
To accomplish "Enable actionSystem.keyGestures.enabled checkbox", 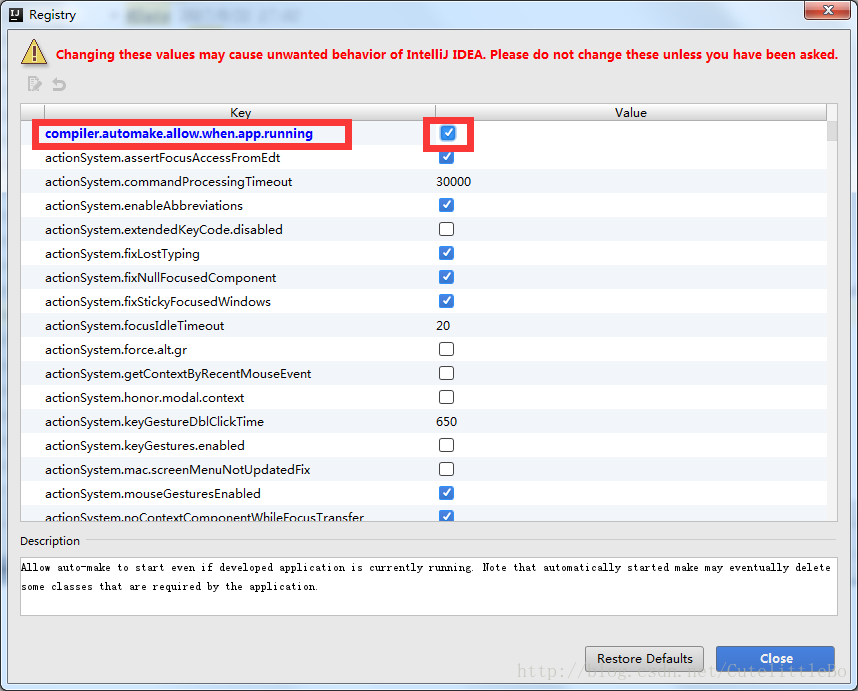I will coord(447,445).
